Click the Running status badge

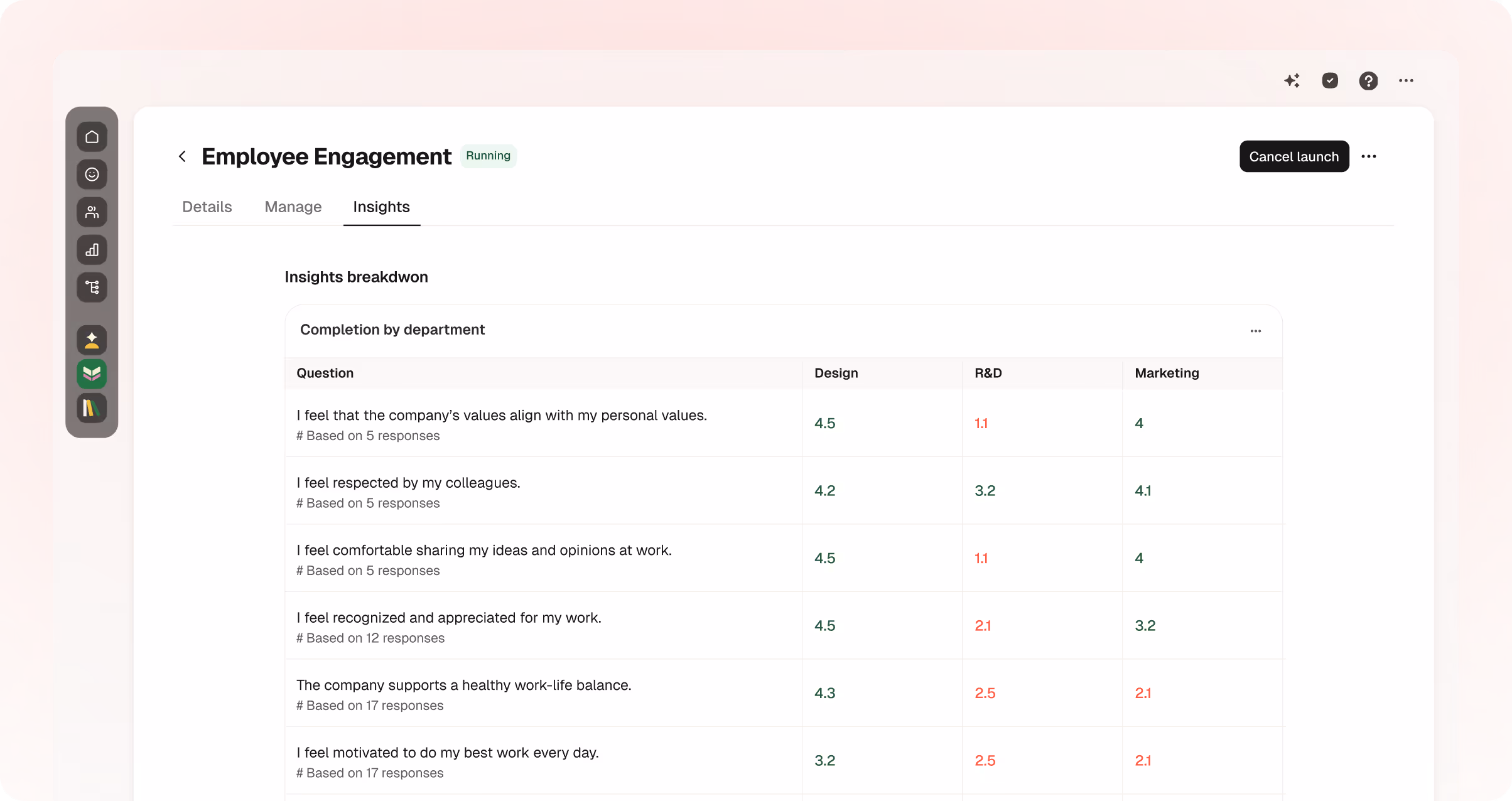click(488, 156)
